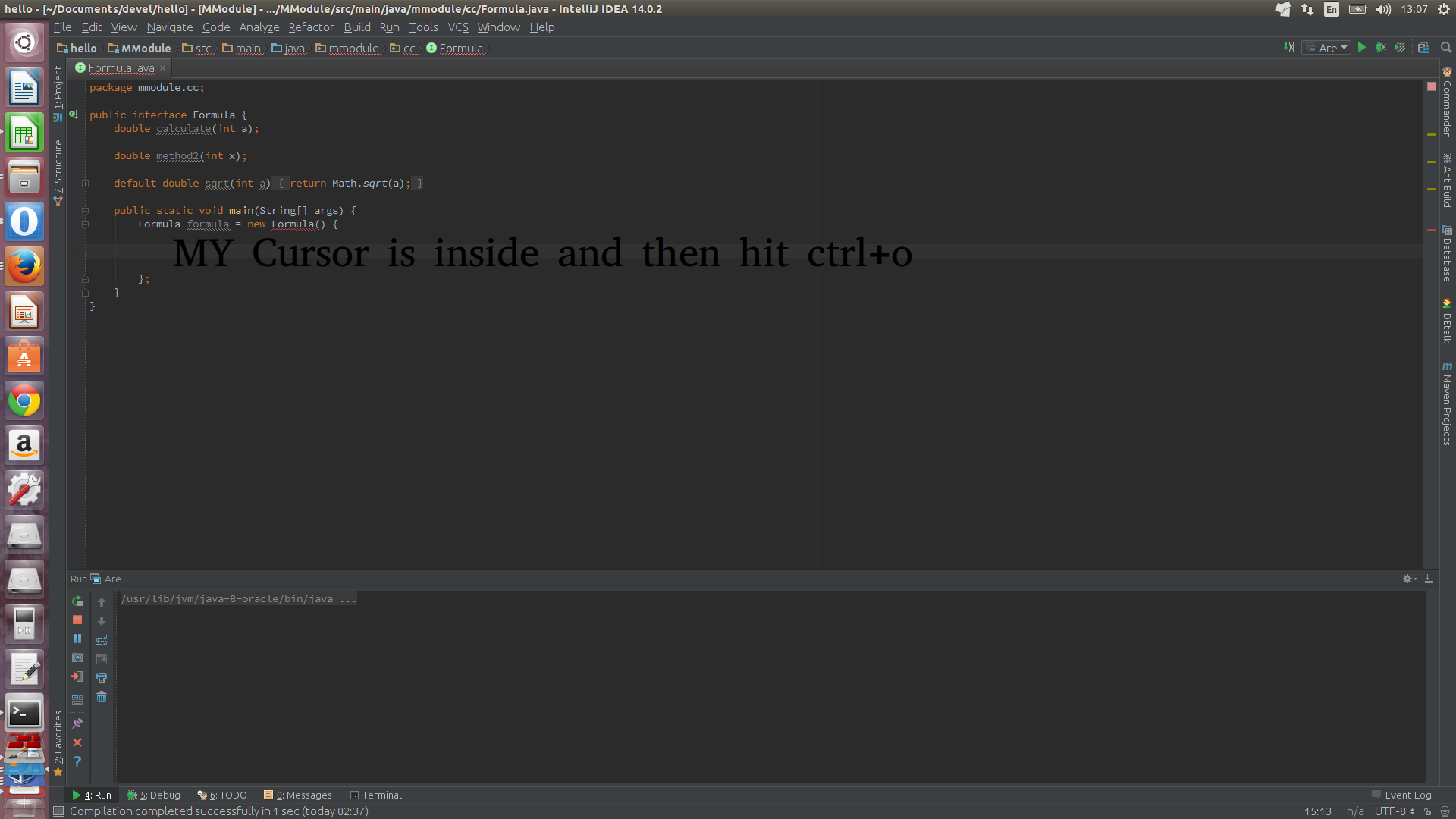Click the MModule breadcrumb in navigation bar
The image size is (1456, 819).
pyautogui.click(x=140, y=49)
